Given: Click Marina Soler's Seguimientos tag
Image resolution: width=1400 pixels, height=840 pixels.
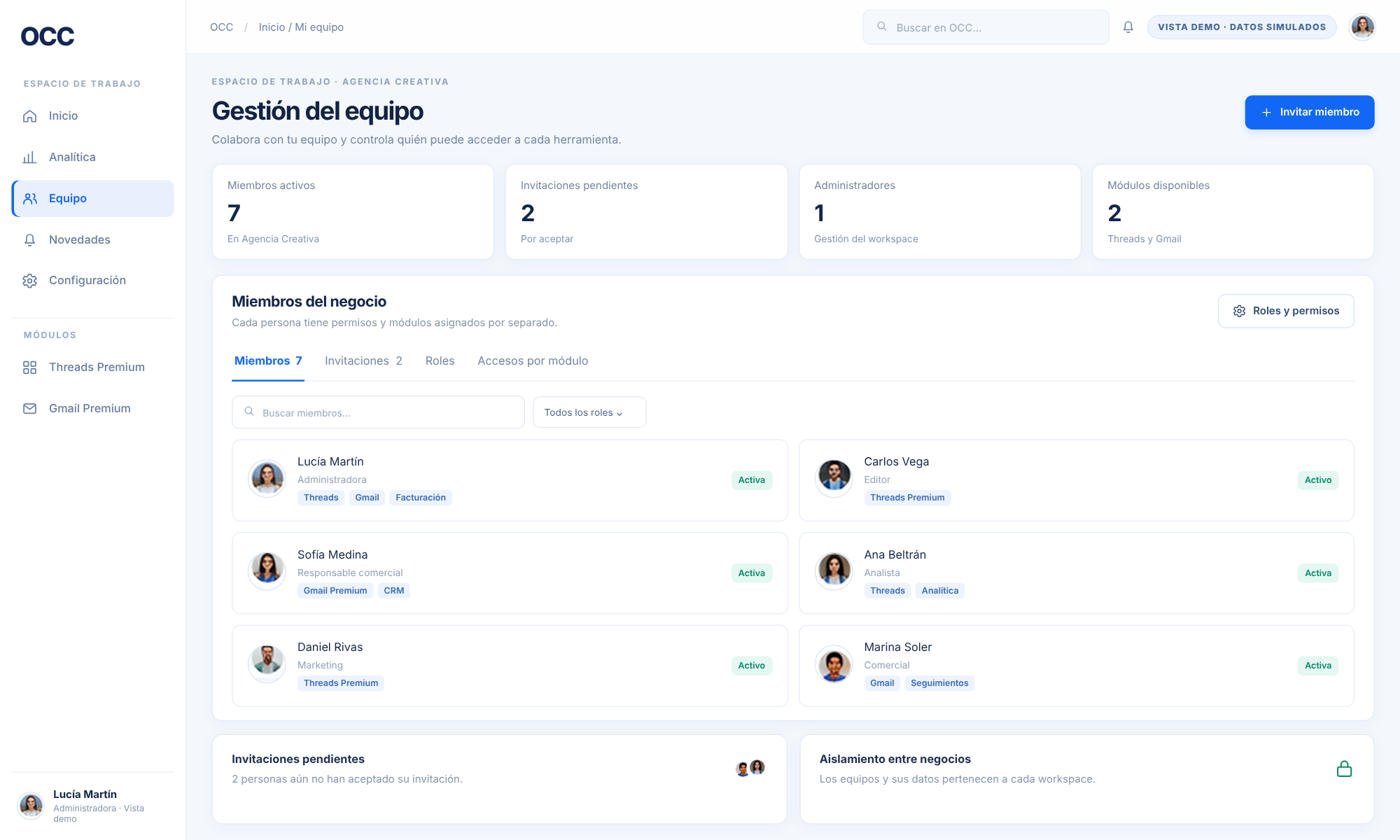Looking at the screenshot, I should 939,683.
